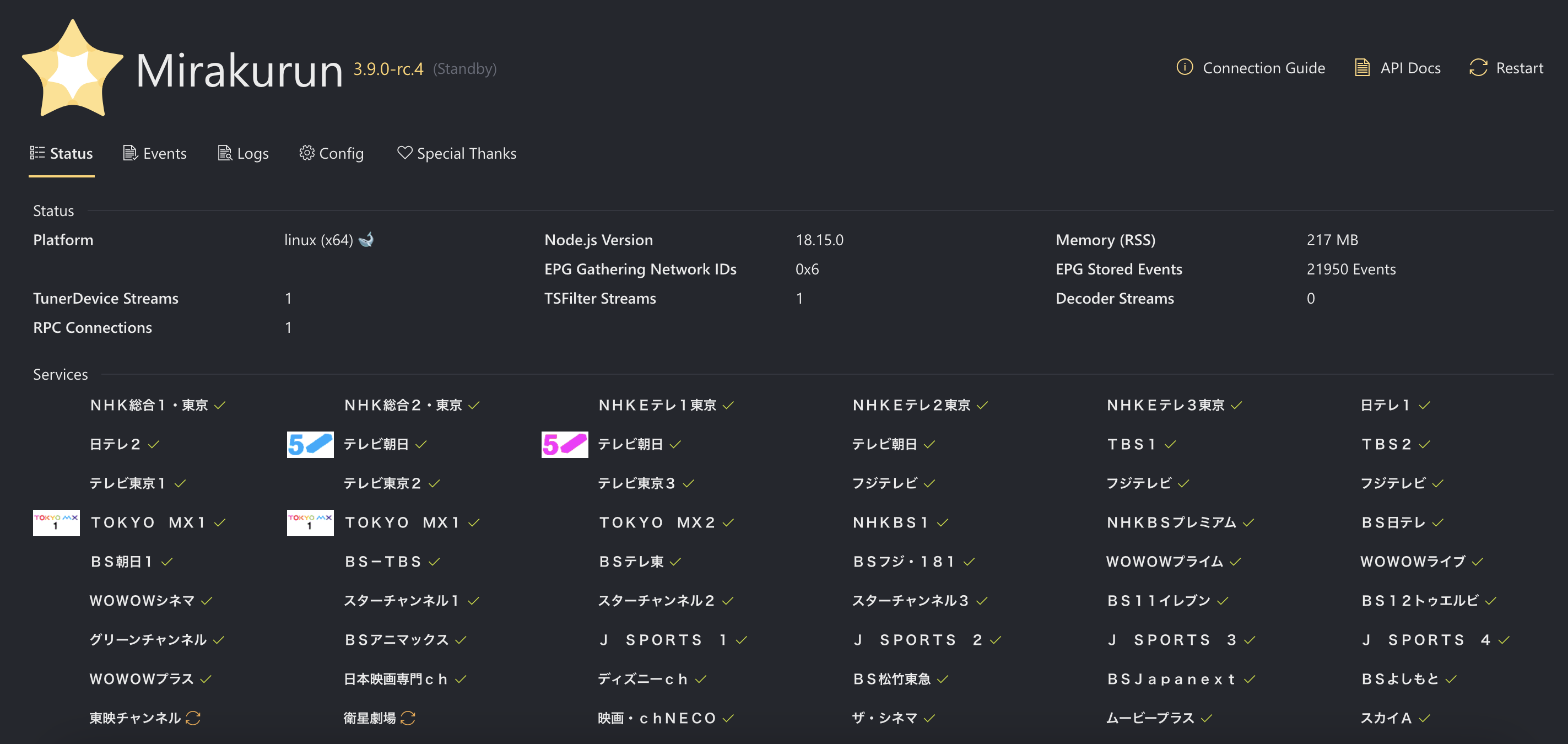Image resolution: width=1568 pixels, height=744 pixels.
Task: Click the API Docs document icon
Action: (1361, 68)
